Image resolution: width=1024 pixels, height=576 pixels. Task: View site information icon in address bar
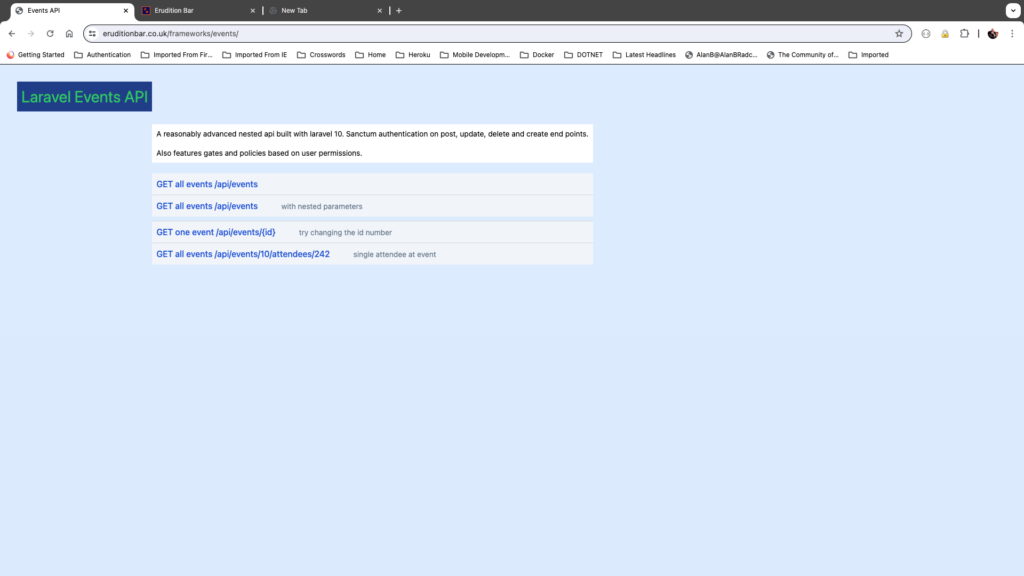click(x=92, y=33)
